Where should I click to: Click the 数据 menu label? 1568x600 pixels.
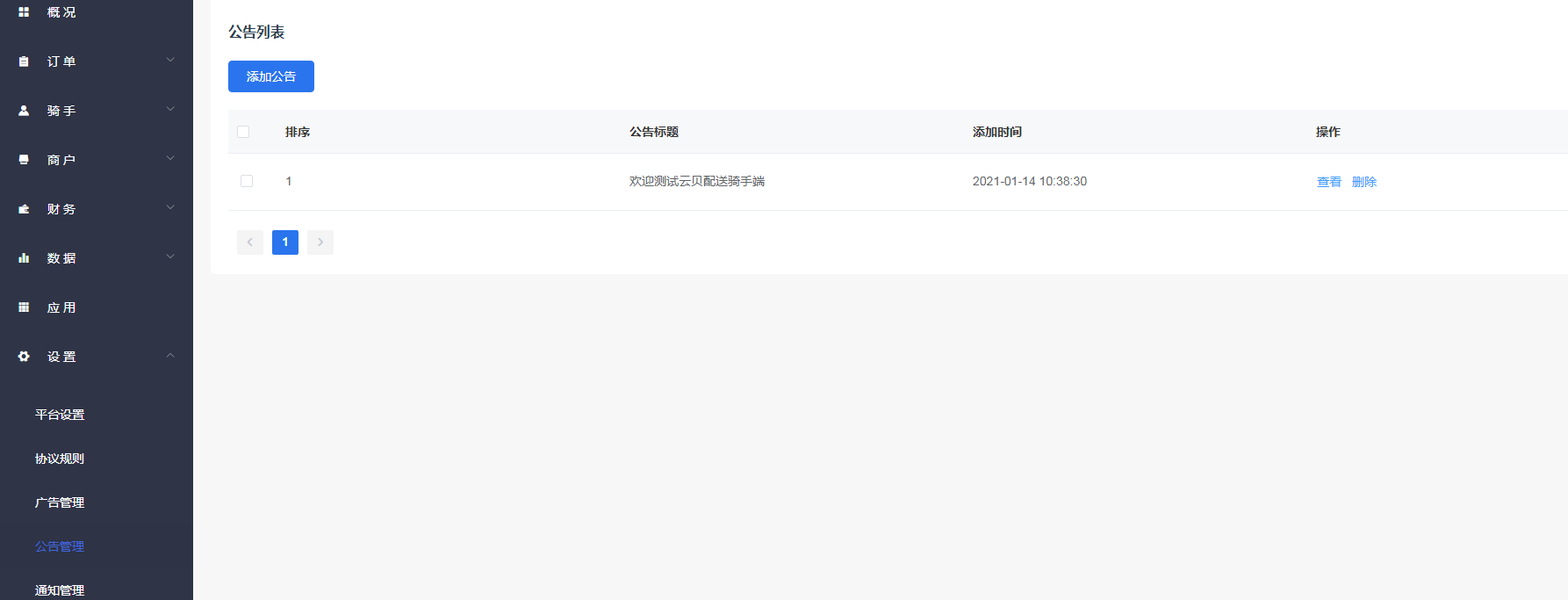[61, 258]
